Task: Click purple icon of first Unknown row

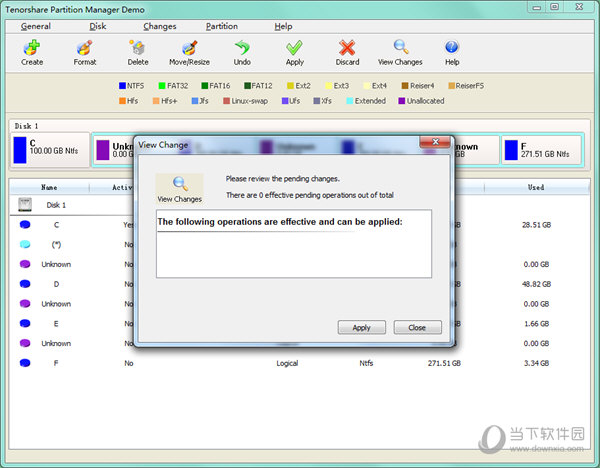Action: click(25, 264)
